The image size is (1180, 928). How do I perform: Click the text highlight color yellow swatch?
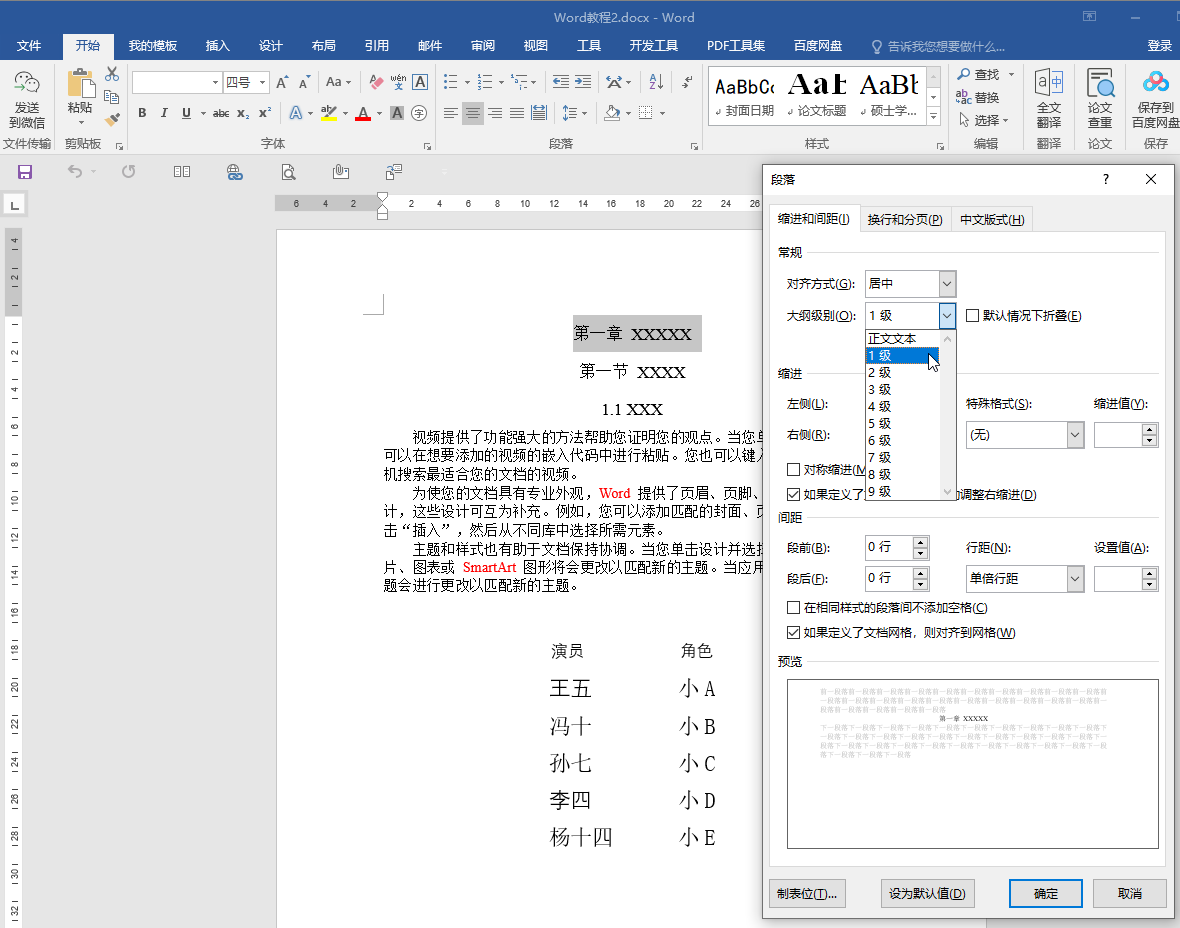[328, 113]
